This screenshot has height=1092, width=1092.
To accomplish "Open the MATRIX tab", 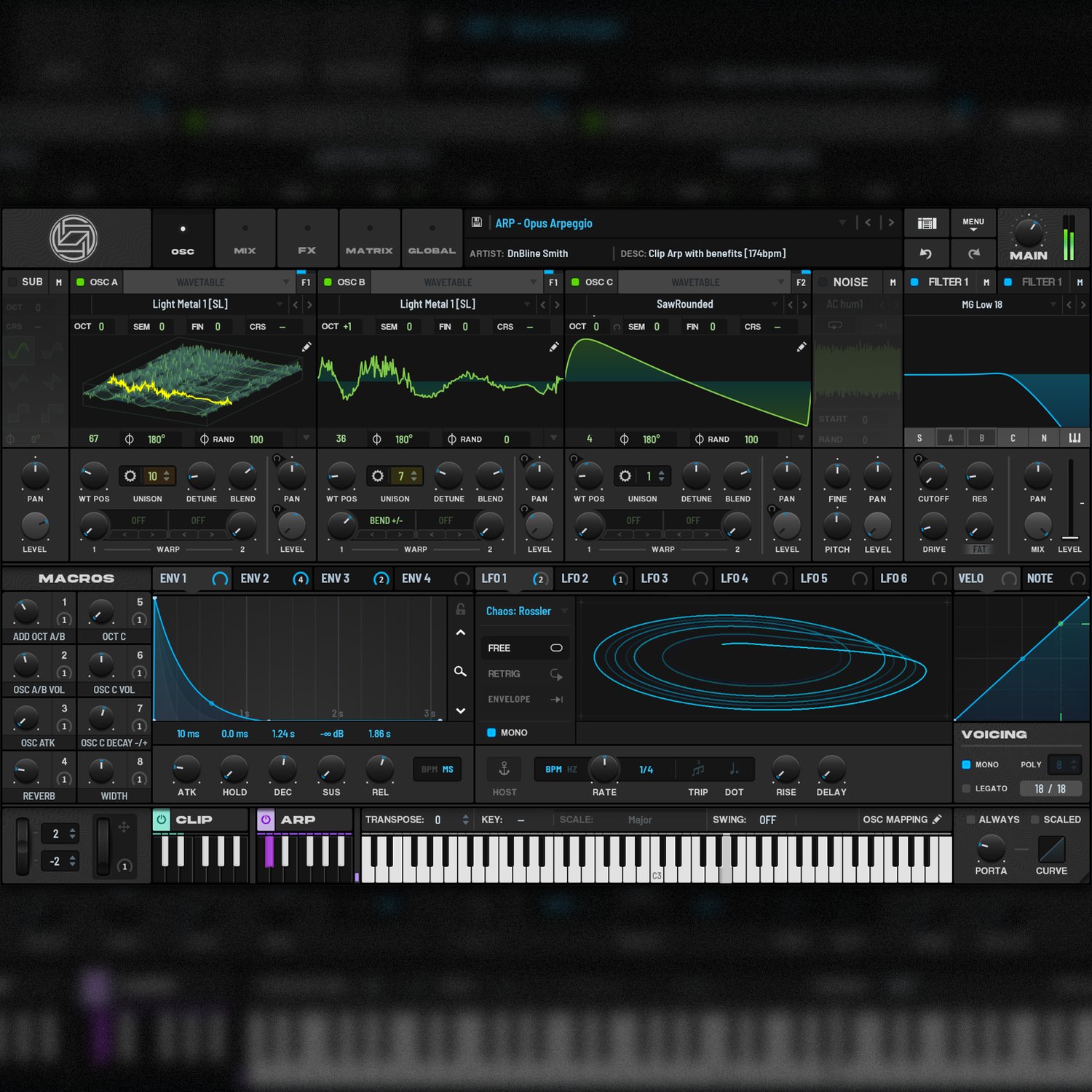I will (x=370, y=238).
